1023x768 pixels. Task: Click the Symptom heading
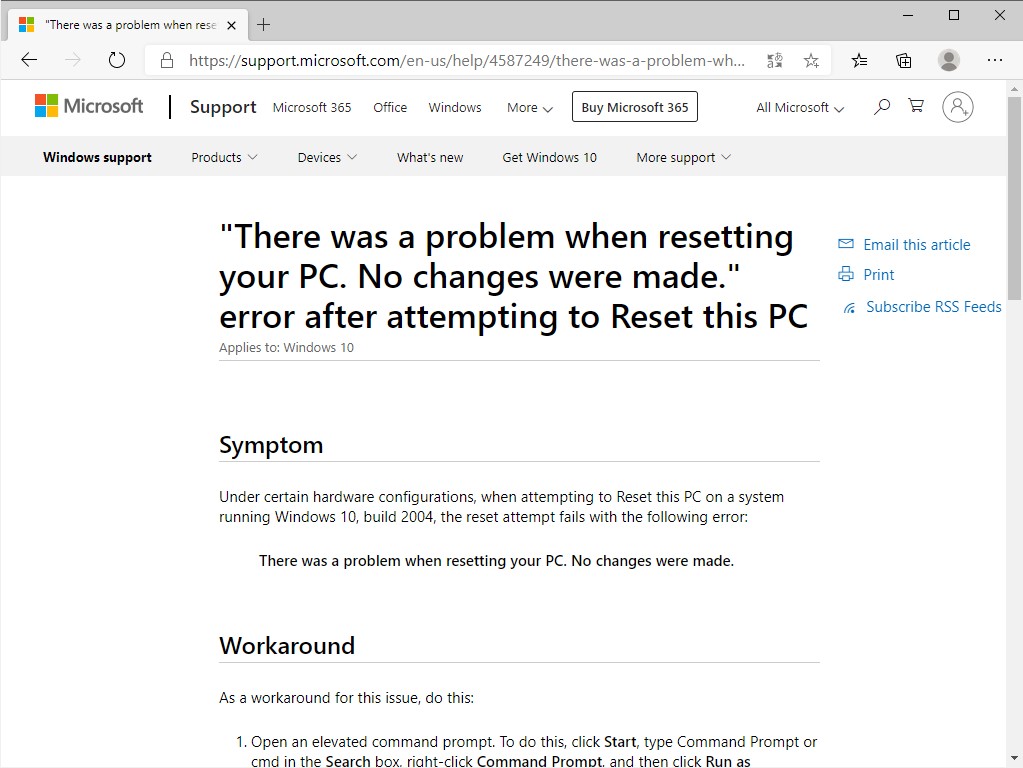tap(271, 445)
